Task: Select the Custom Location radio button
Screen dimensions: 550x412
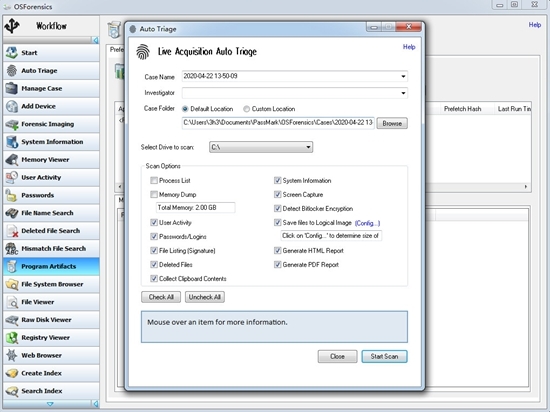Action: click(x=247, y=109)
